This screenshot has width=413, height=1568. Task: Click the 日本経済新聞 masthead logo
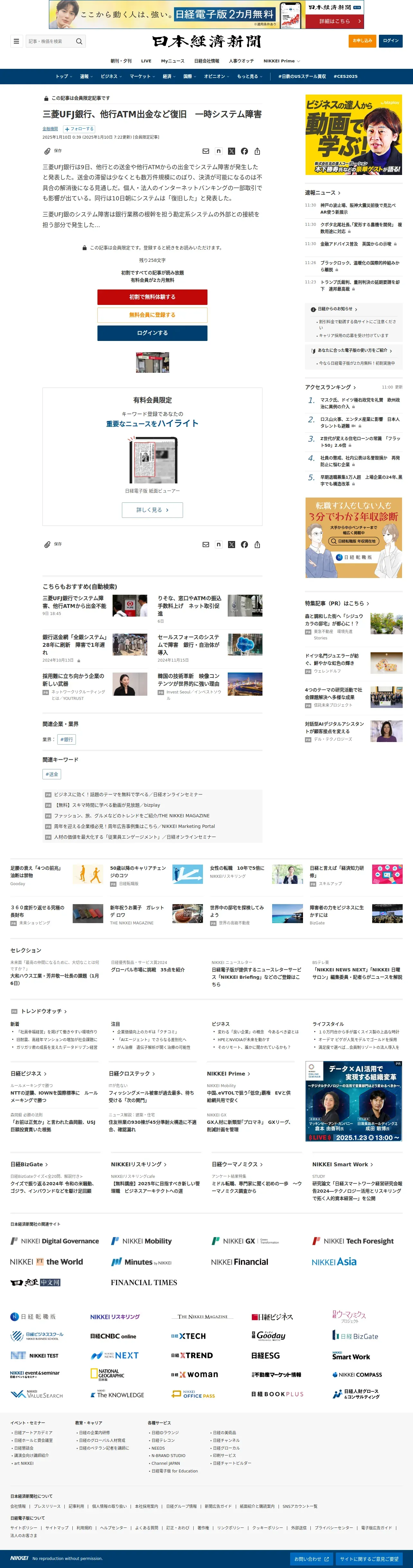click(x=206, y=41)
